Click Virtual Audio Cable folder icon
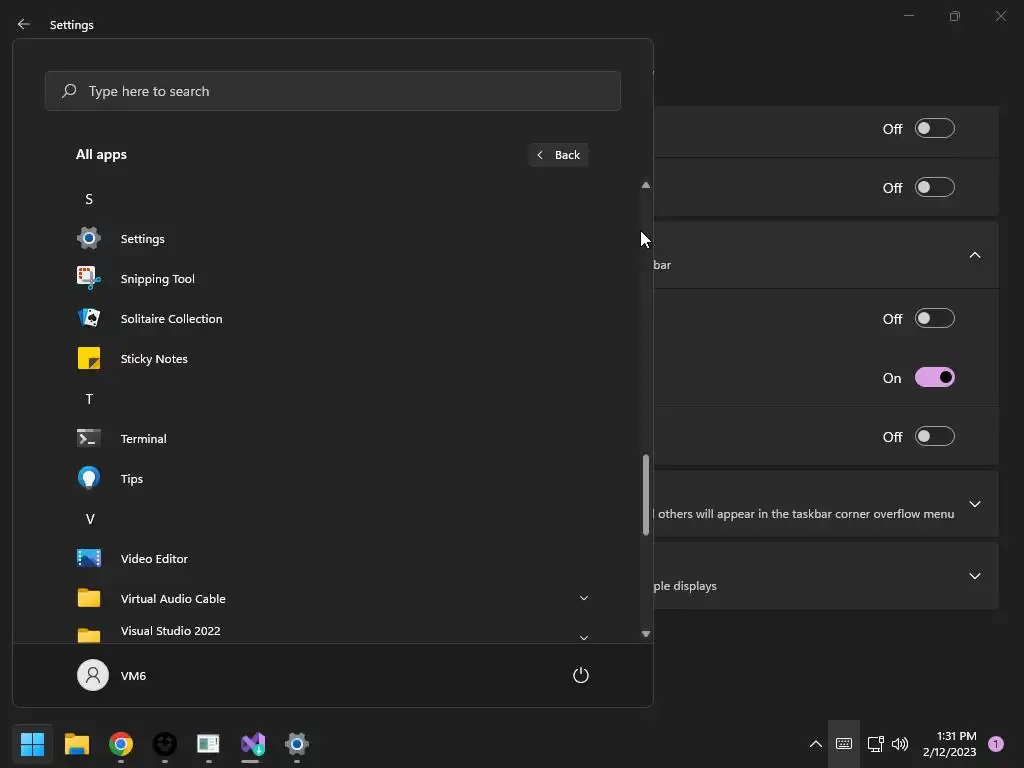The image size is (1024, 768). click(x=89, y=598)
